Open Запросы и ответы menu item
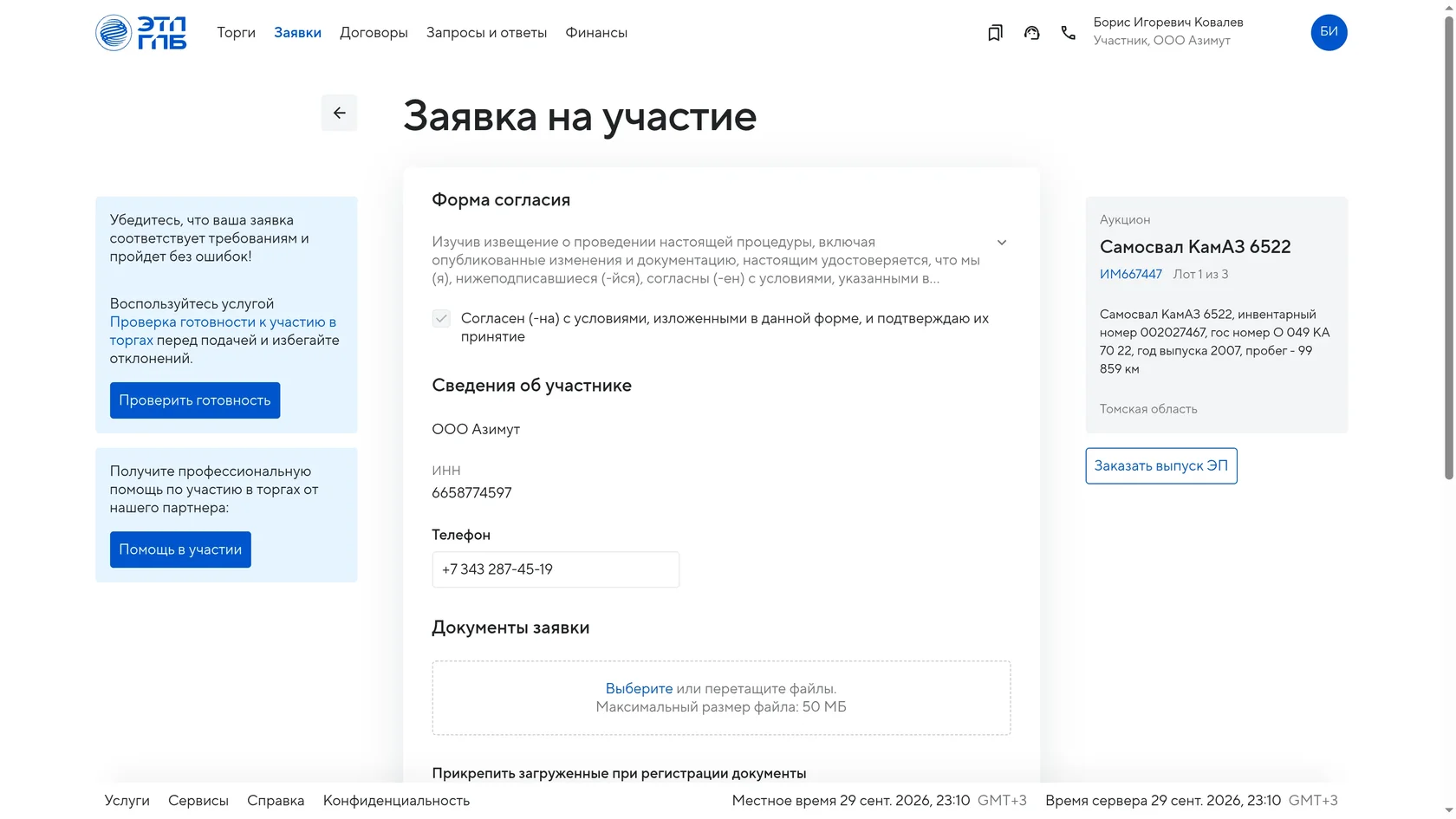Viewport: 1456px width, 819px height. coord(486,33)
